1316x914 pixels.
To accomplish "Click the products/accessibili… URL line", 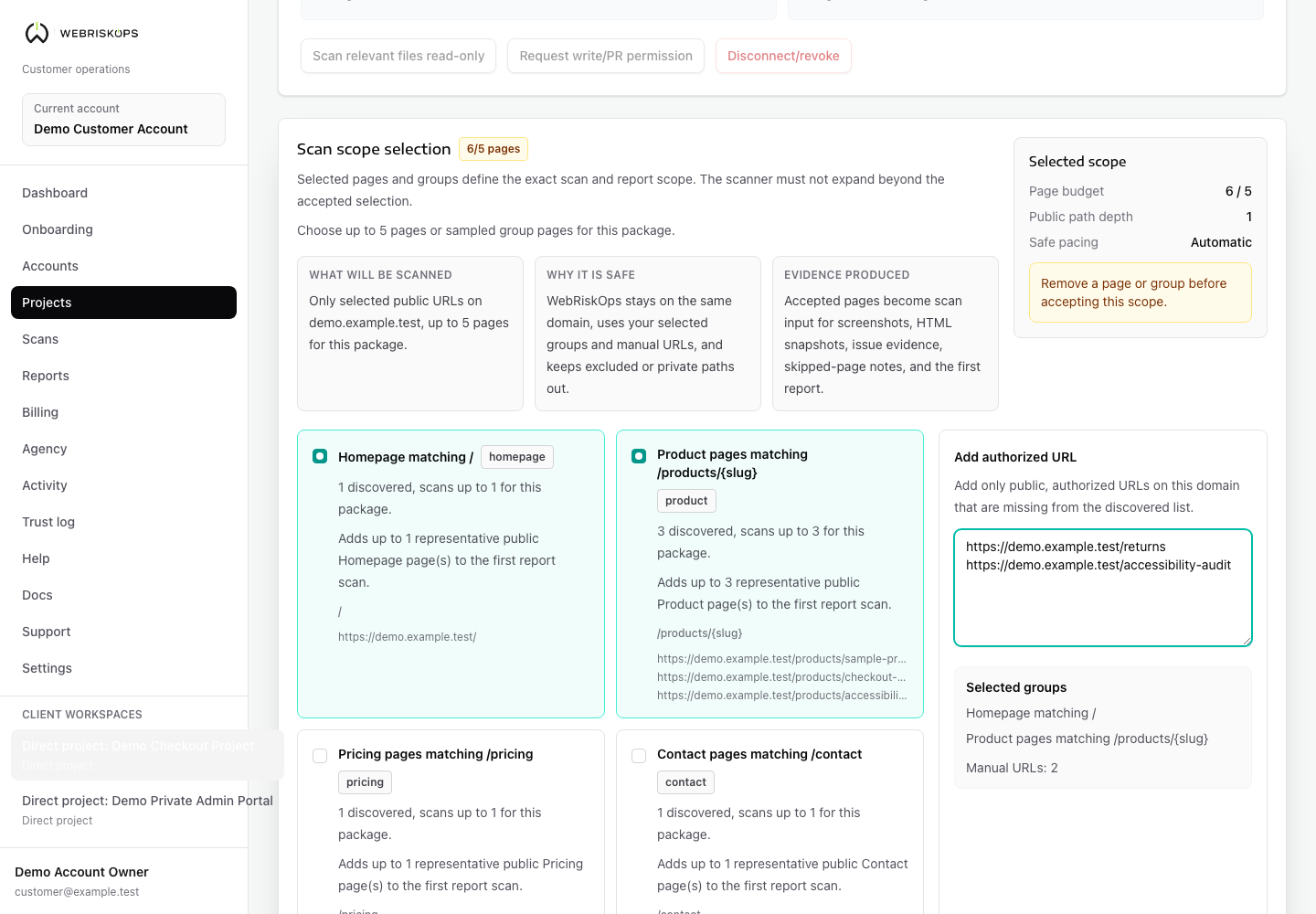I will (781, 696).
